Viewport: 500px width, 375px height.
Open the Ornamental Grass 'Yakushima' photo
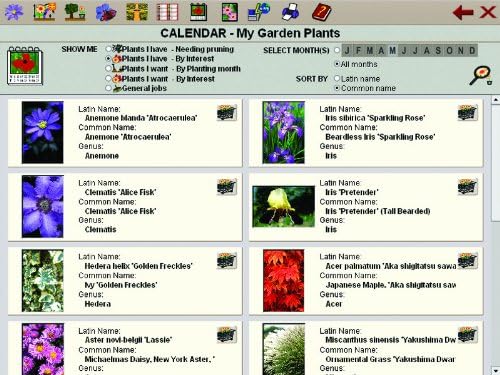[284, 349]
